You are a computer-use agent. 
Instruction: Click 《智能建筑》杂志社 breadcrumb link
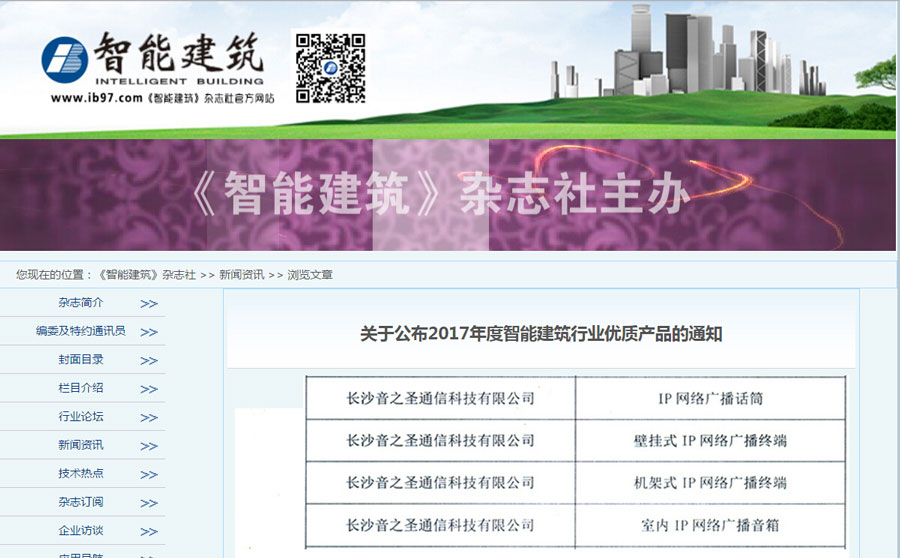[x=146, y=275]
